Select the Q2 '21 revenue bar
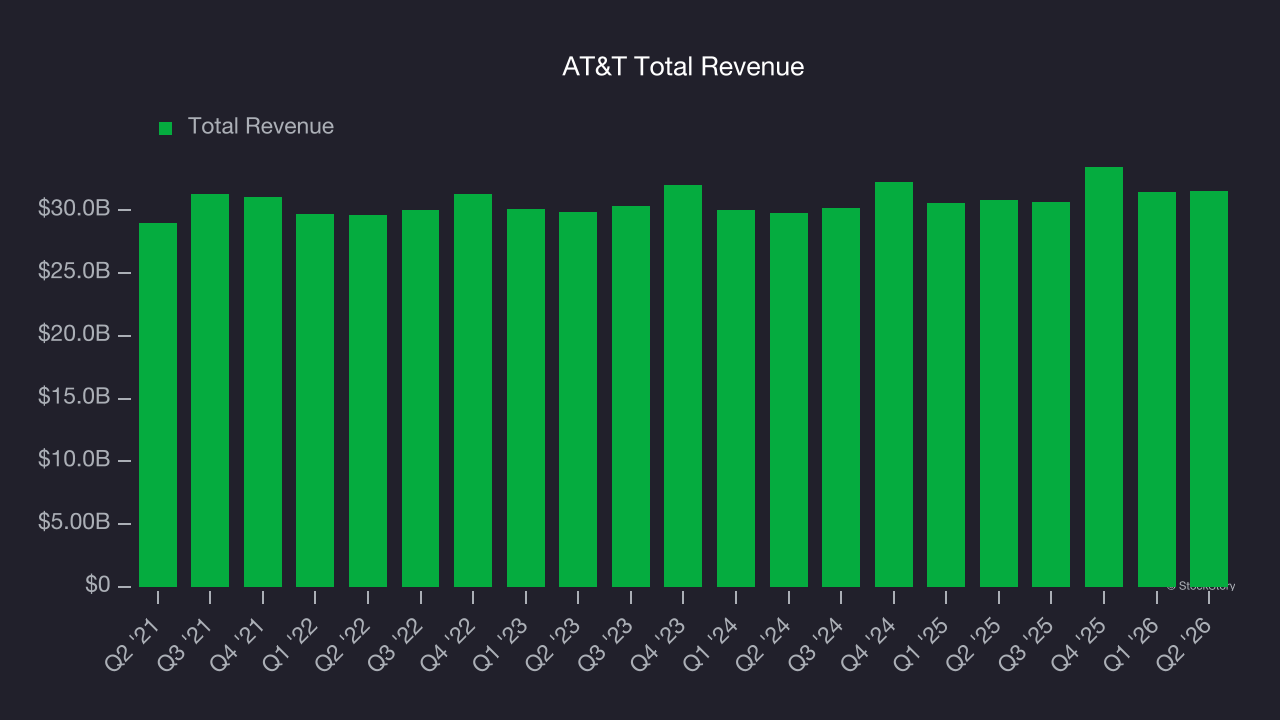The image size is (1280, 720). (x=158, y=405)
